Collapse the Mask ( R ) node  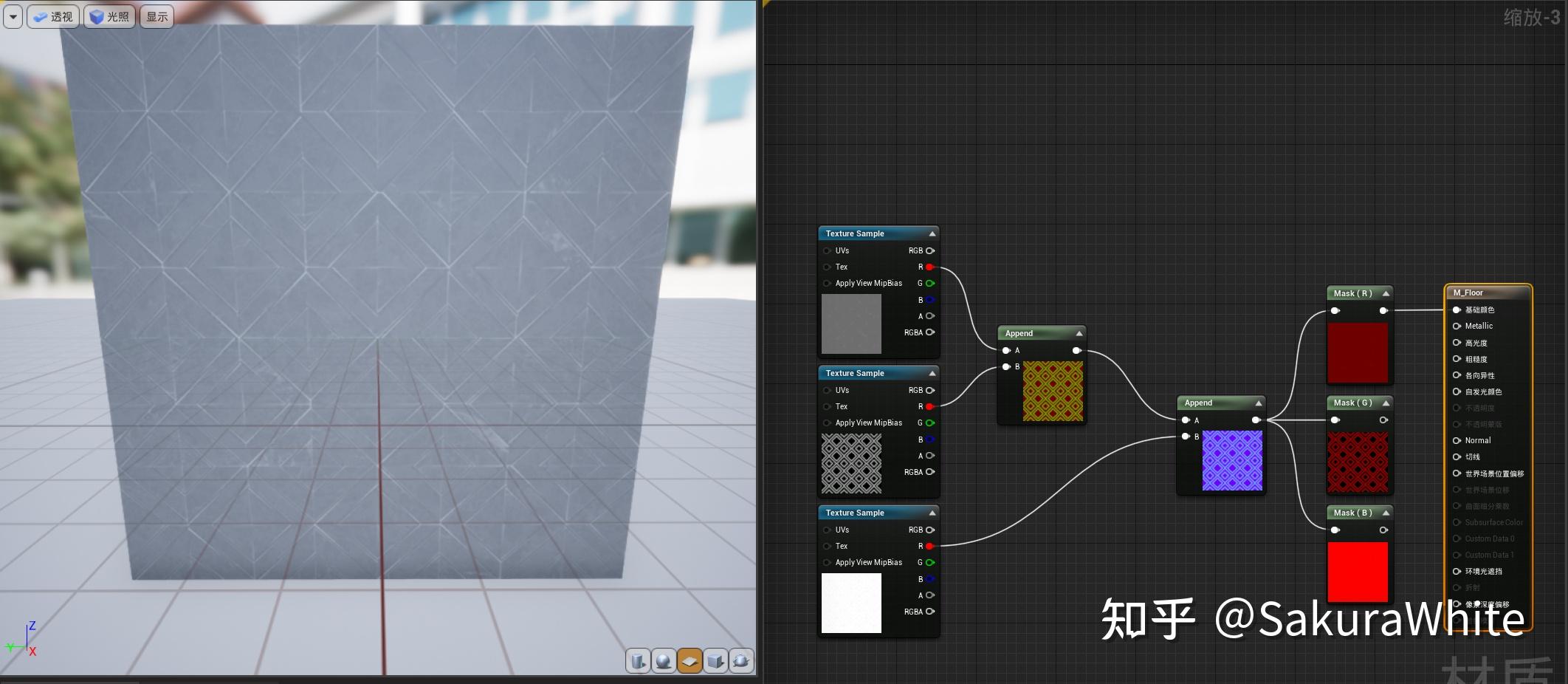[x=1384, y=293]
